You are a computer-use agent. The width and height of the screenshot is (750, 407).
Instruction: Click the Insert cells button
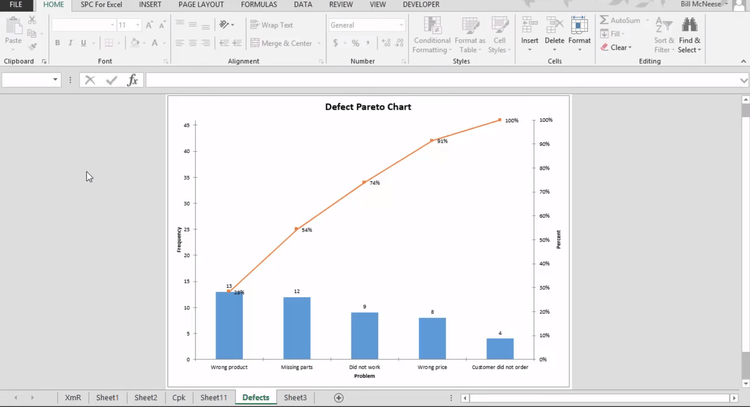(x=529, y=34)
